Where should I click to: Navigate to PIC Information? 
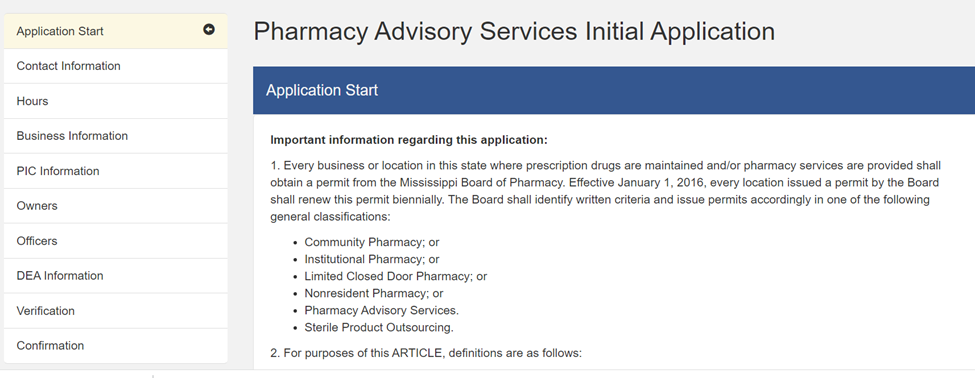[116, 171]
